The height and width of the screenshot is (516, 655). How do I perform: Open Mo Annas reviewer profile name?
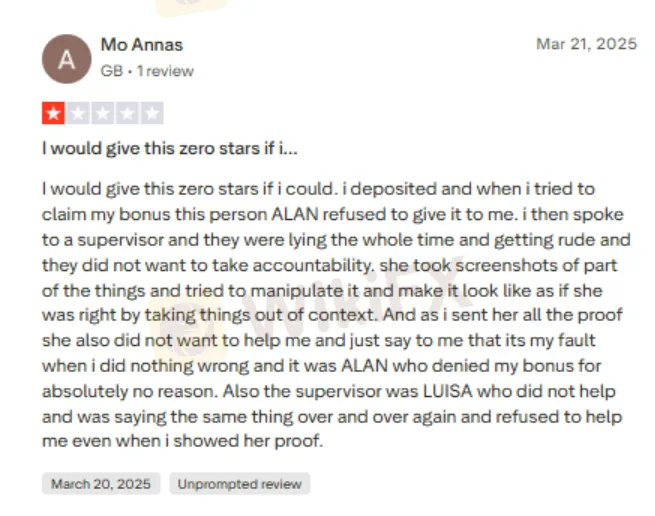coord(142,45)
